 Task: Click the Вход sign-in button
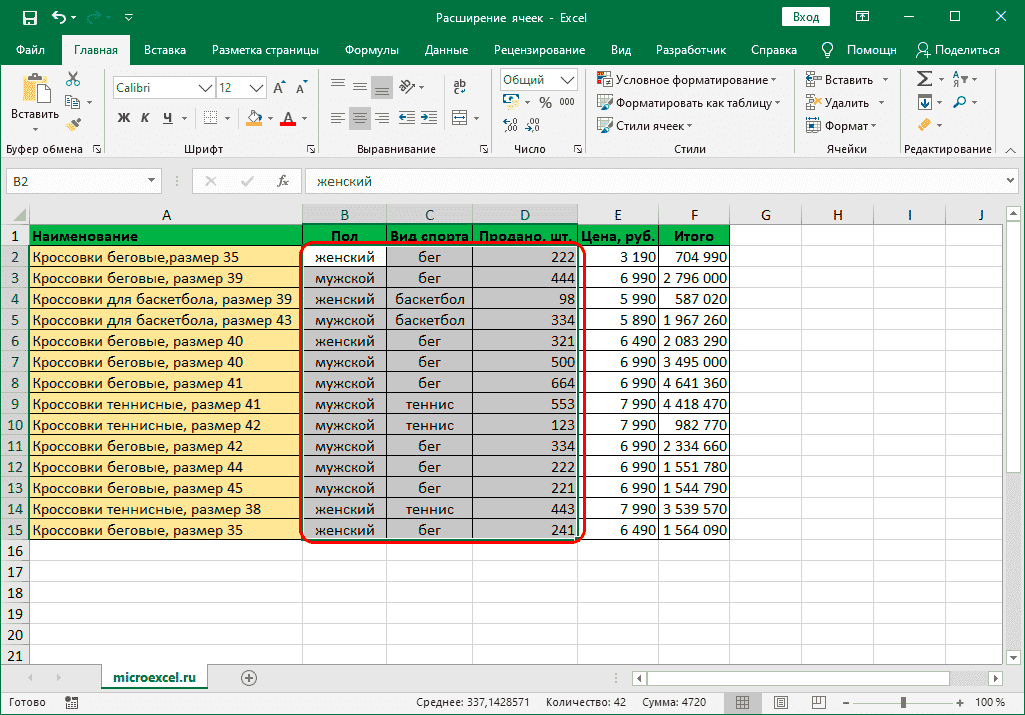[805, 16]
